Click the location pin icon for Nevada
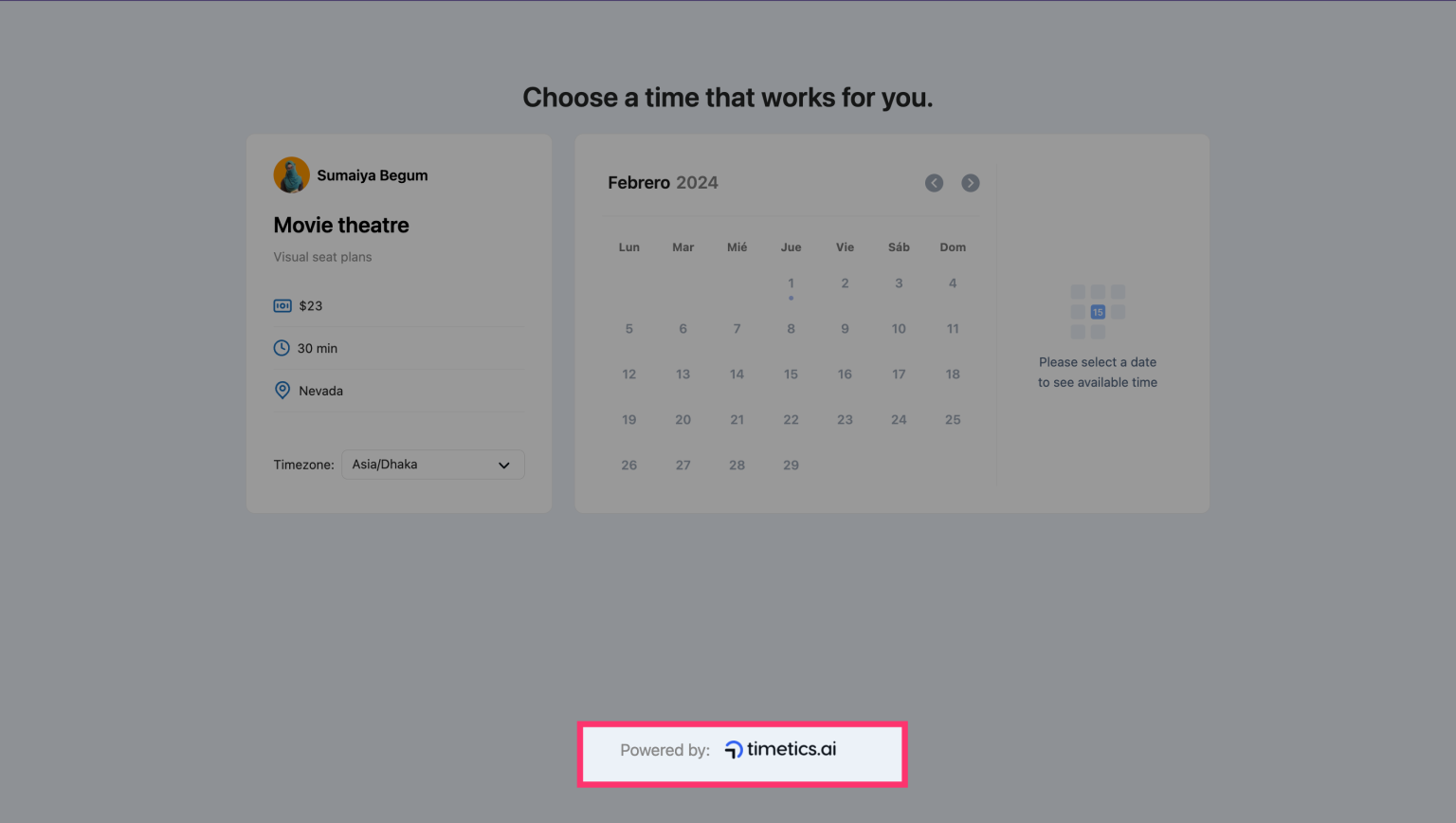 point(282,390)
